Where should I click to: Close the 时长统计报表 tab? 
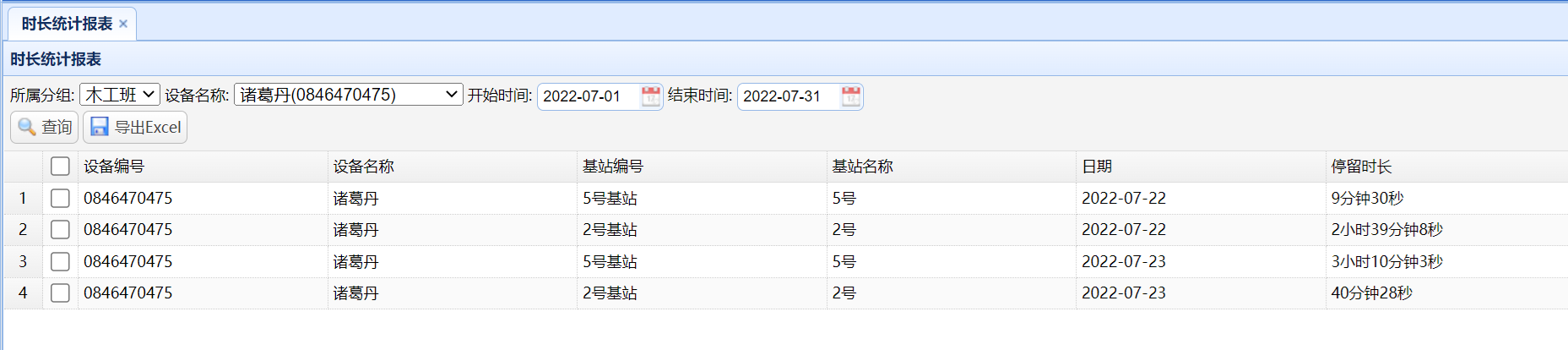(x=123, y=24)
